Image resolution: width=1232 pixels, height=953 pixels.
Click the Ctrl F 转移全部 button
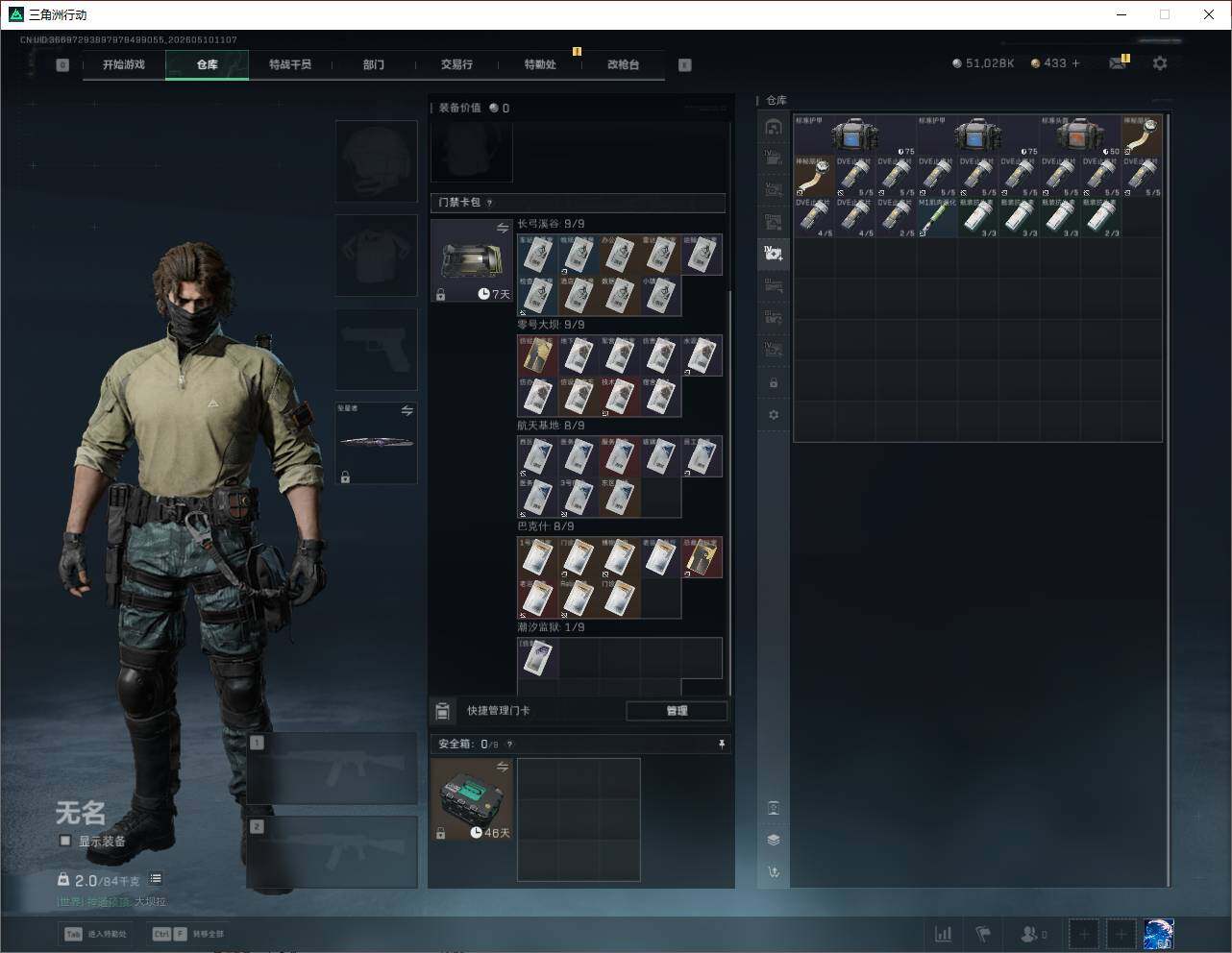(187, 934)
